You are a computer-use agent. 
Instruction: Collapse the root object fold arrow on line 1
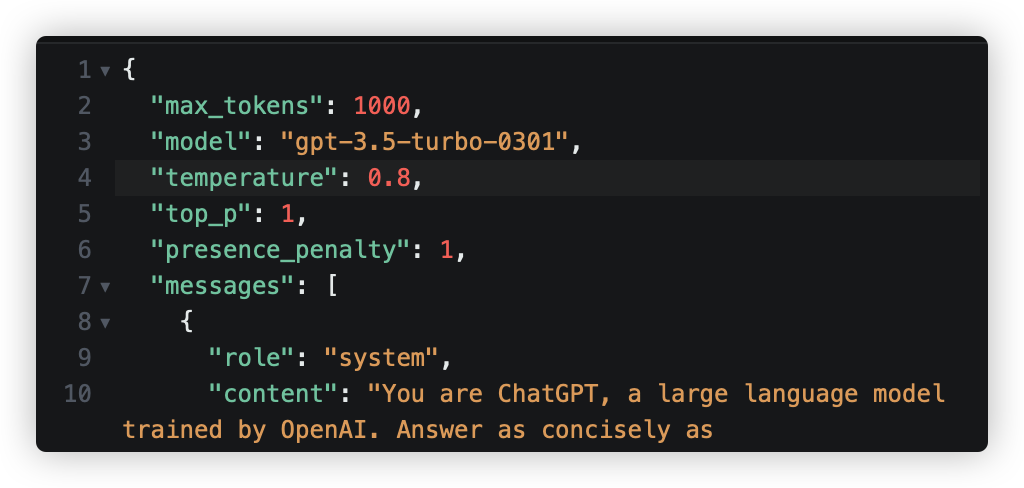click(x=105, y=71)
